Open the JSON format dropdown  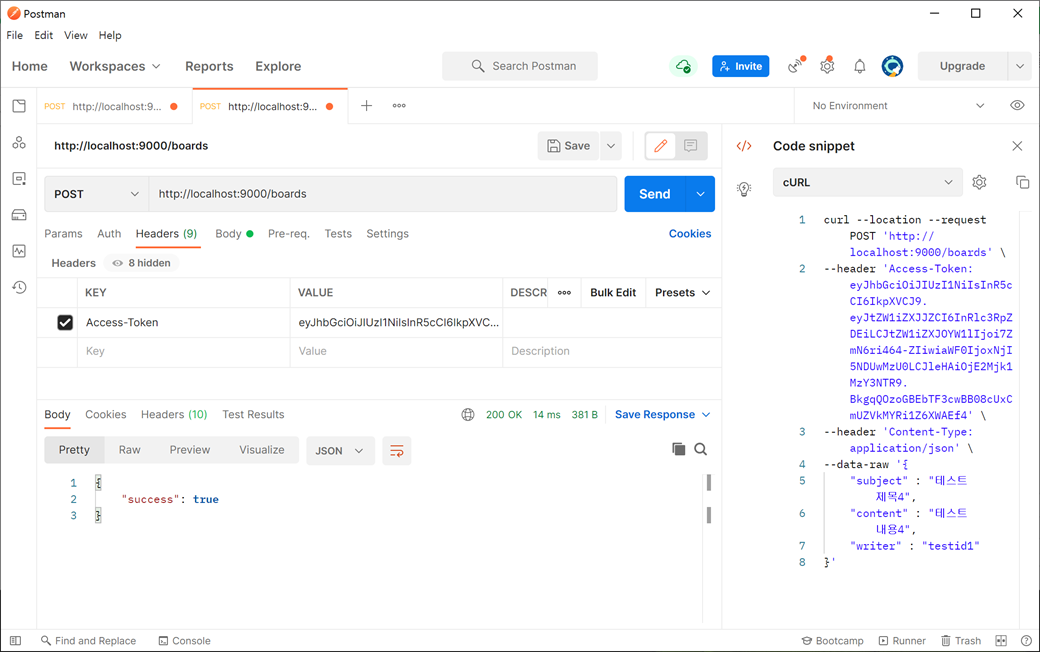[340, 451]
